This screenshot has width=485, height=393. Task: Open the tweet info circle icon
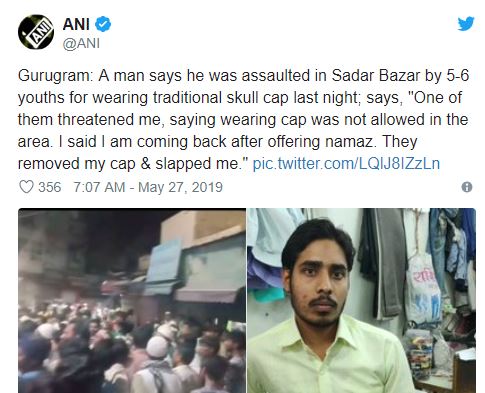pyautogui.click(x=467, y=187)
